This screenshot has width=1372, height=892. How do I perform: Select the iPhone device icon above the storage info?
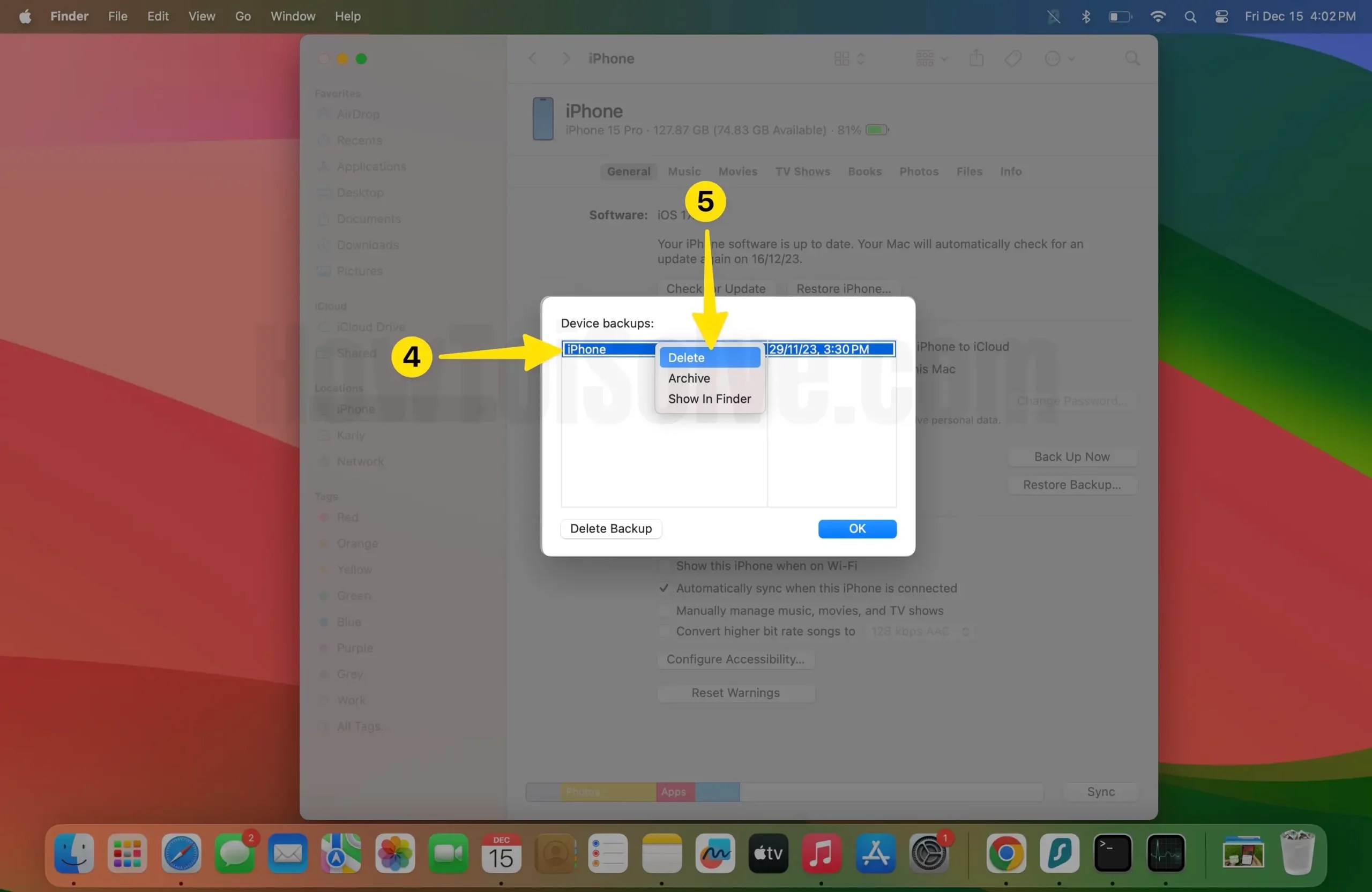coord(542,119)
